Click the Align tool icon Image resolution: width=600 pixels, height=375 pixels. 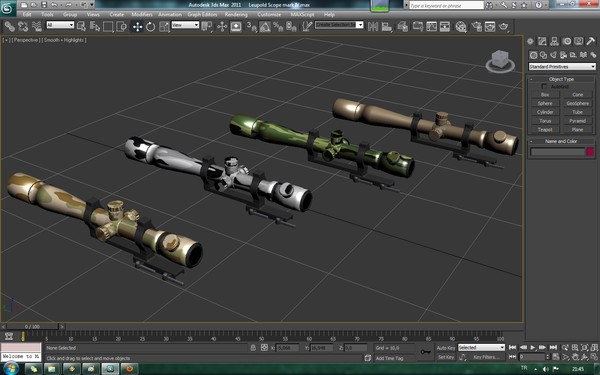point(387,26)
